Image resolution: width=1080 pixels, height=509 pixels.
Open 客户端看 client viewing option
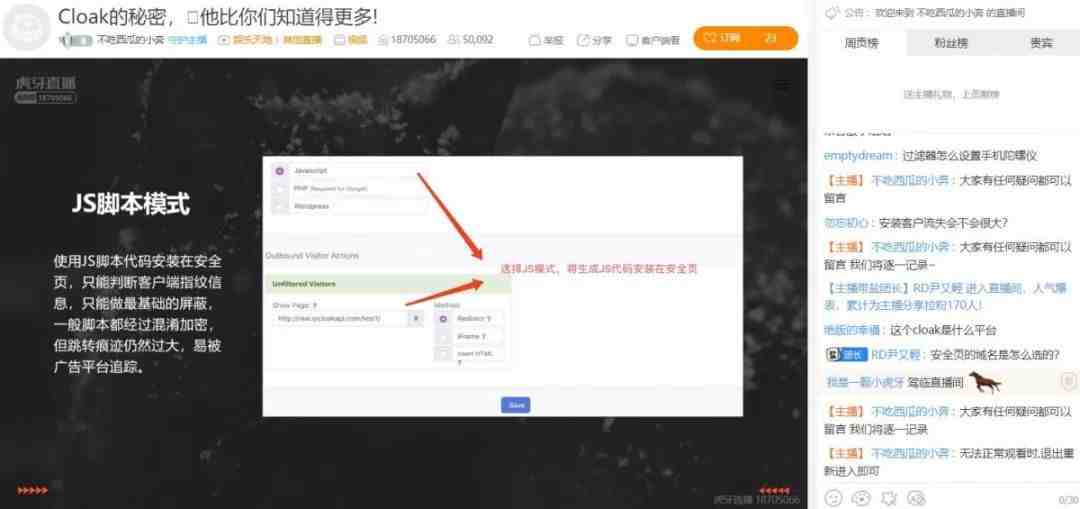[653, 41]
